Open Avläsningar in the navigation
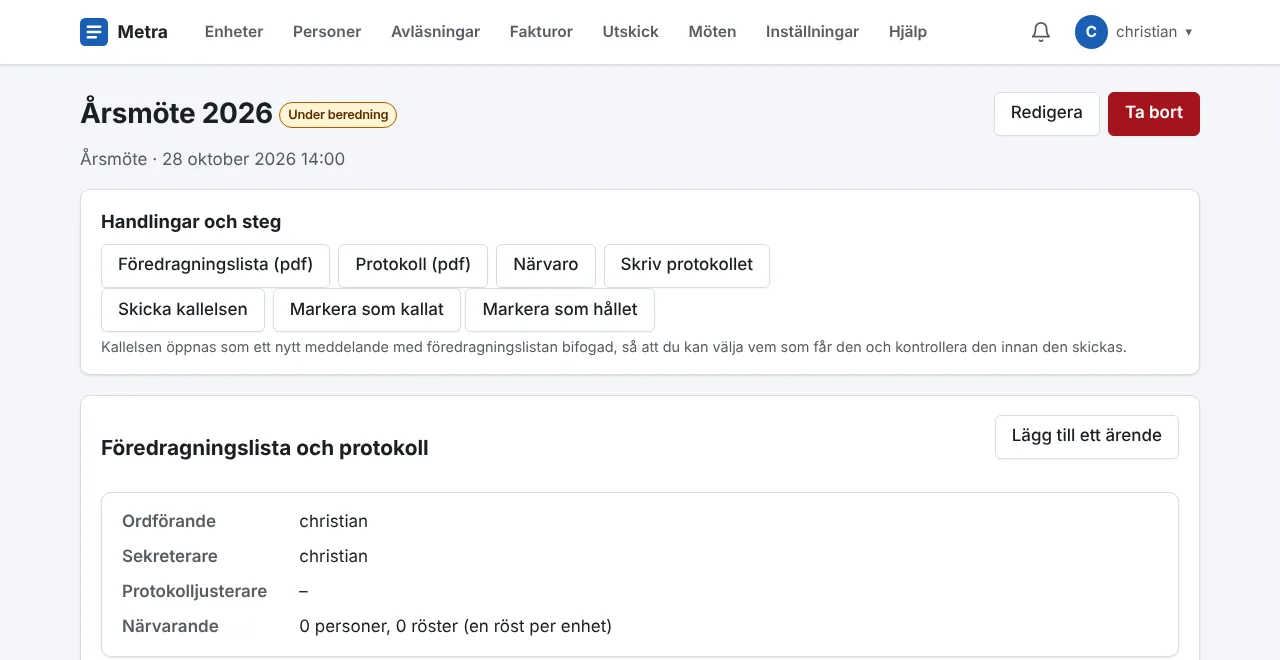This screenshot has width=1280, height=660. [435, 32]
